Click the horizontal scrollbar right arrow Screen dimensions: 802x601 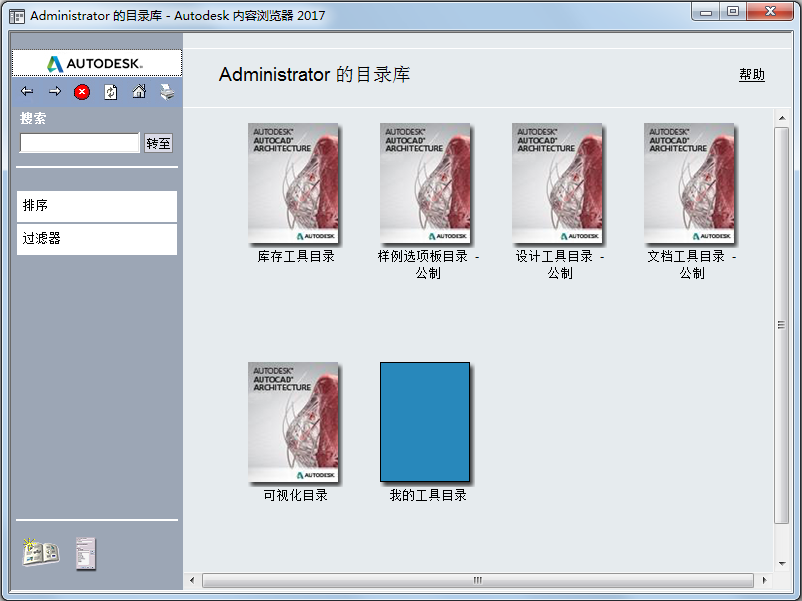click(765, 580)
